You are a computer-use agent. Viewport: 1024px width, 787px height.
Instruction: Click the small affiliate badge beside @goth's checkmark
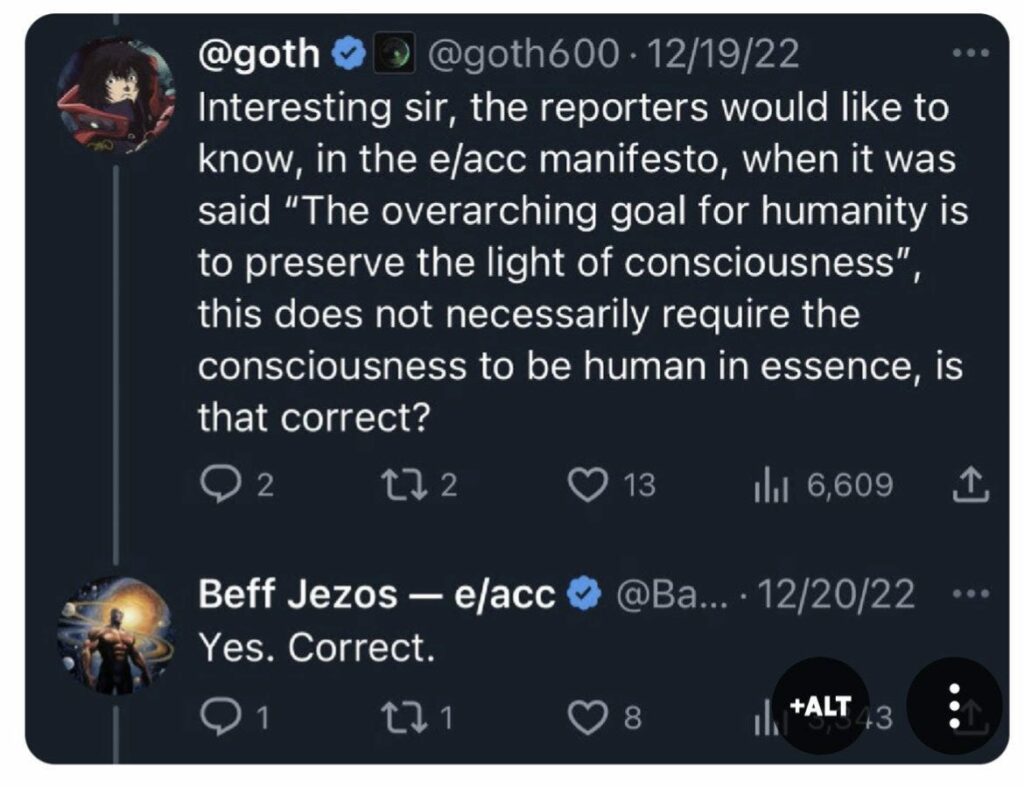[x=395, y=54]
